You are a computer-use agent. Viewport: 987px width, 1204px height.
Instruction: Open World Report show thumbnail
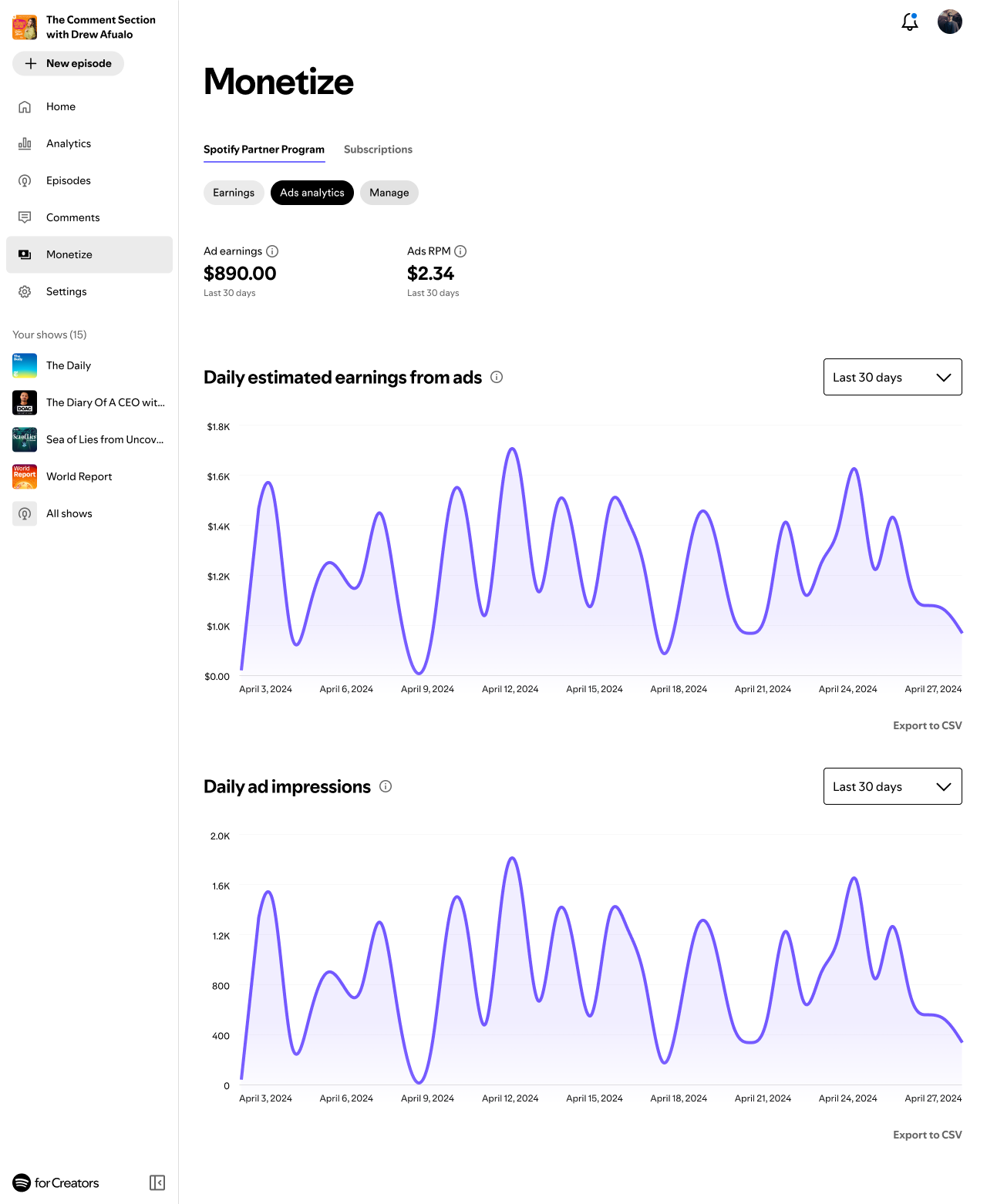[x=25, y=476]
